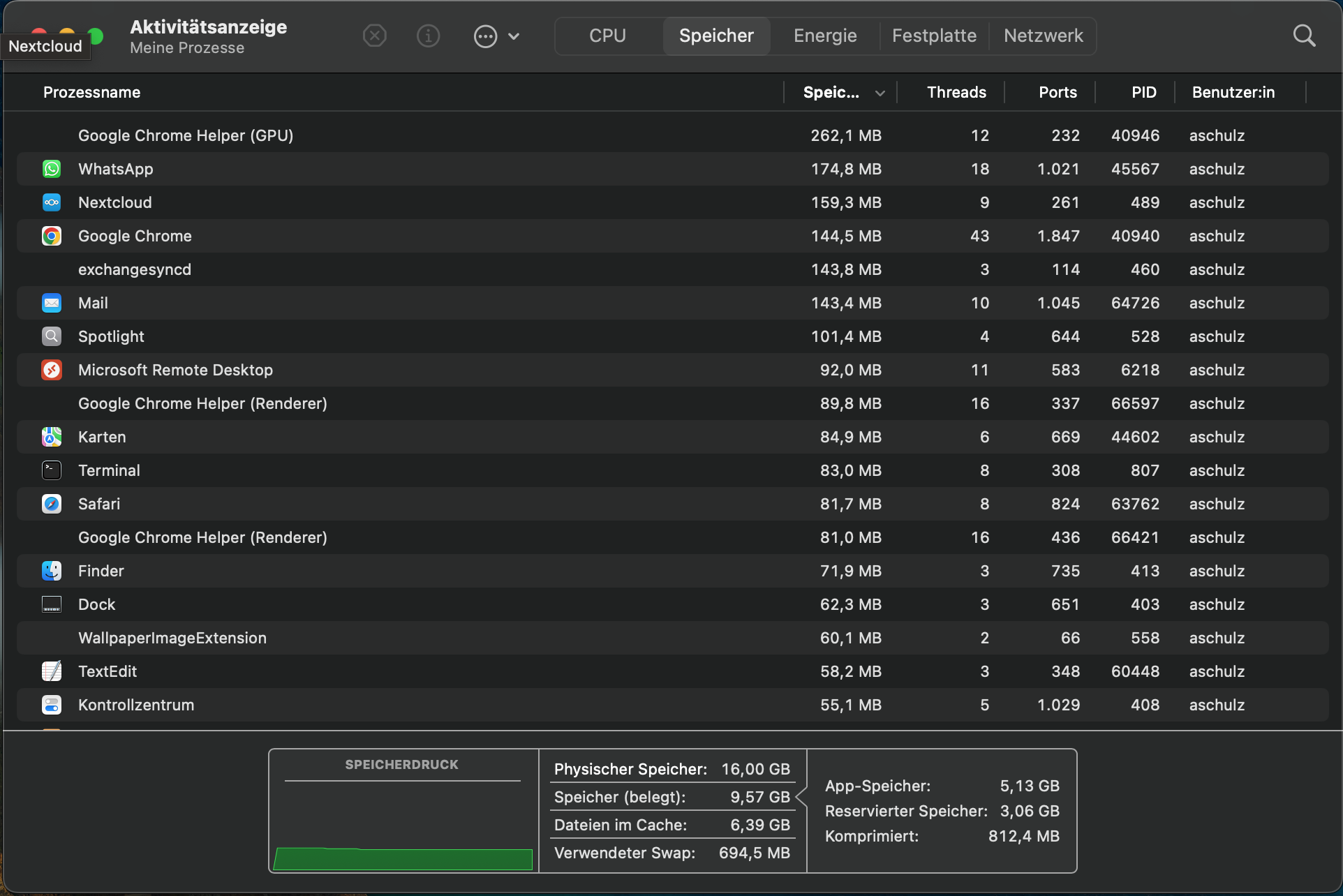Sort by Prozessname column header

tap(91, 92)
